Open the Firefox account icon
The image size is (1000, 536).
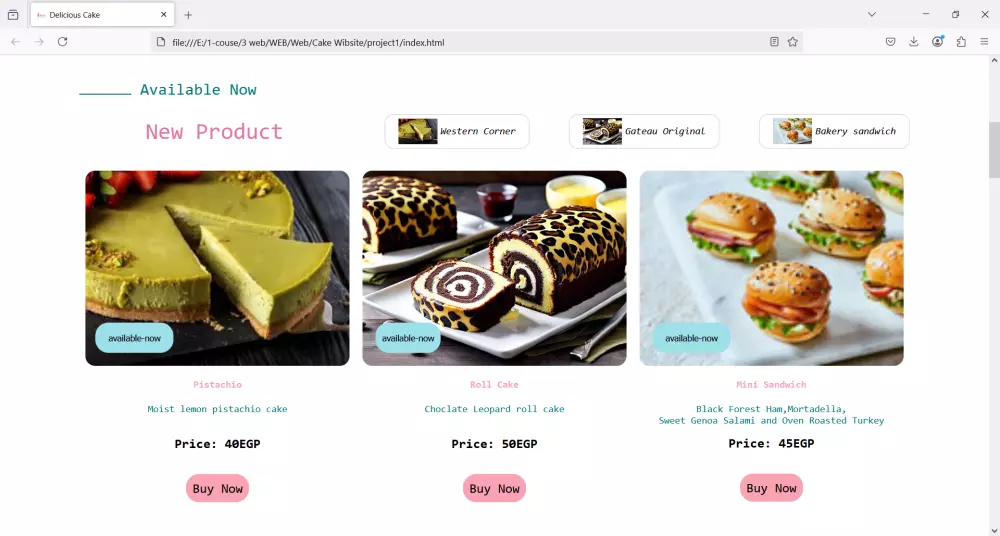[x=938, y=41]
